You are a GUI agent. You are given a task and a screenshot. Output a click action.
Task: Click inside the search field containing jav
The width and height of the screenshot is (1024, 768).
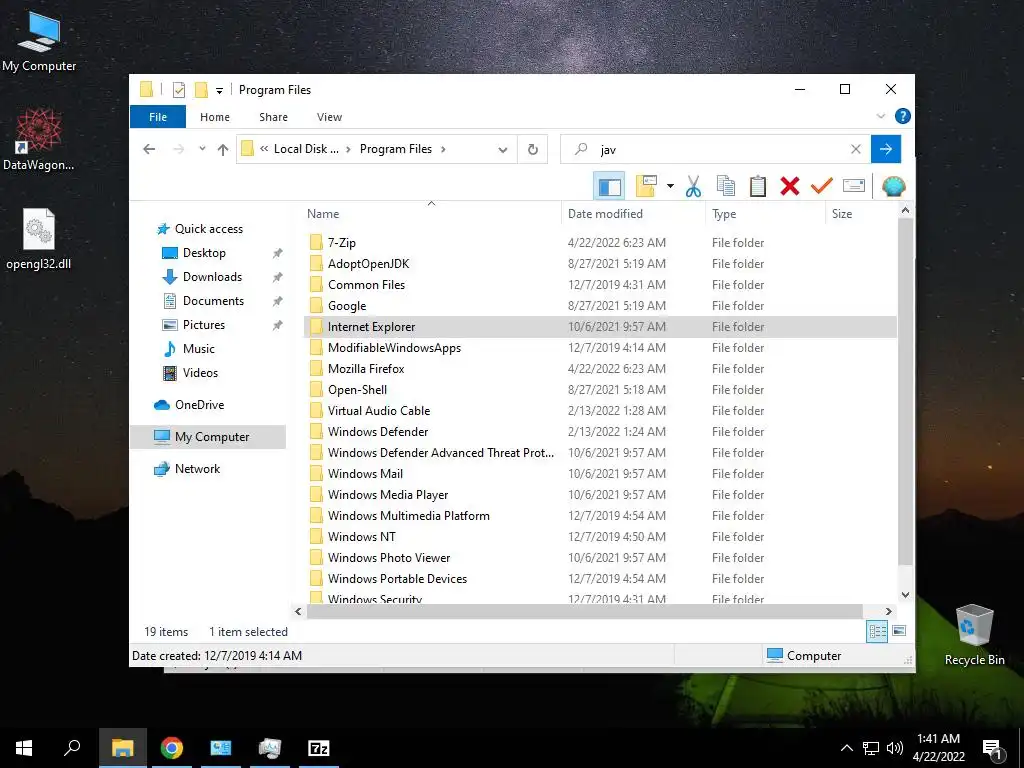(715, 150)
